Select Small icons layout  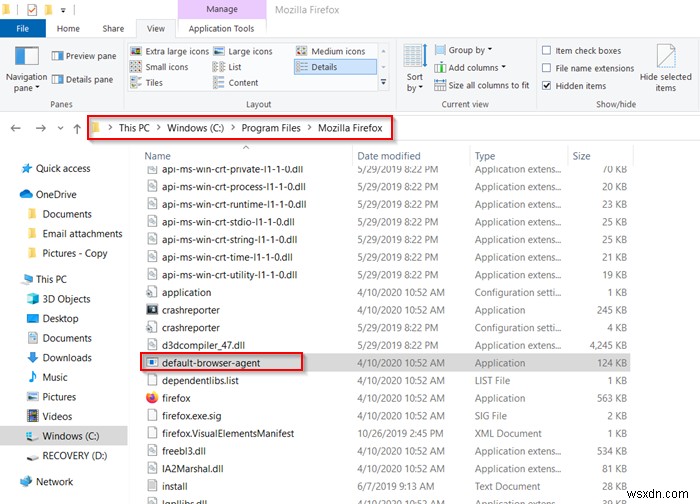tap(159, 67)
